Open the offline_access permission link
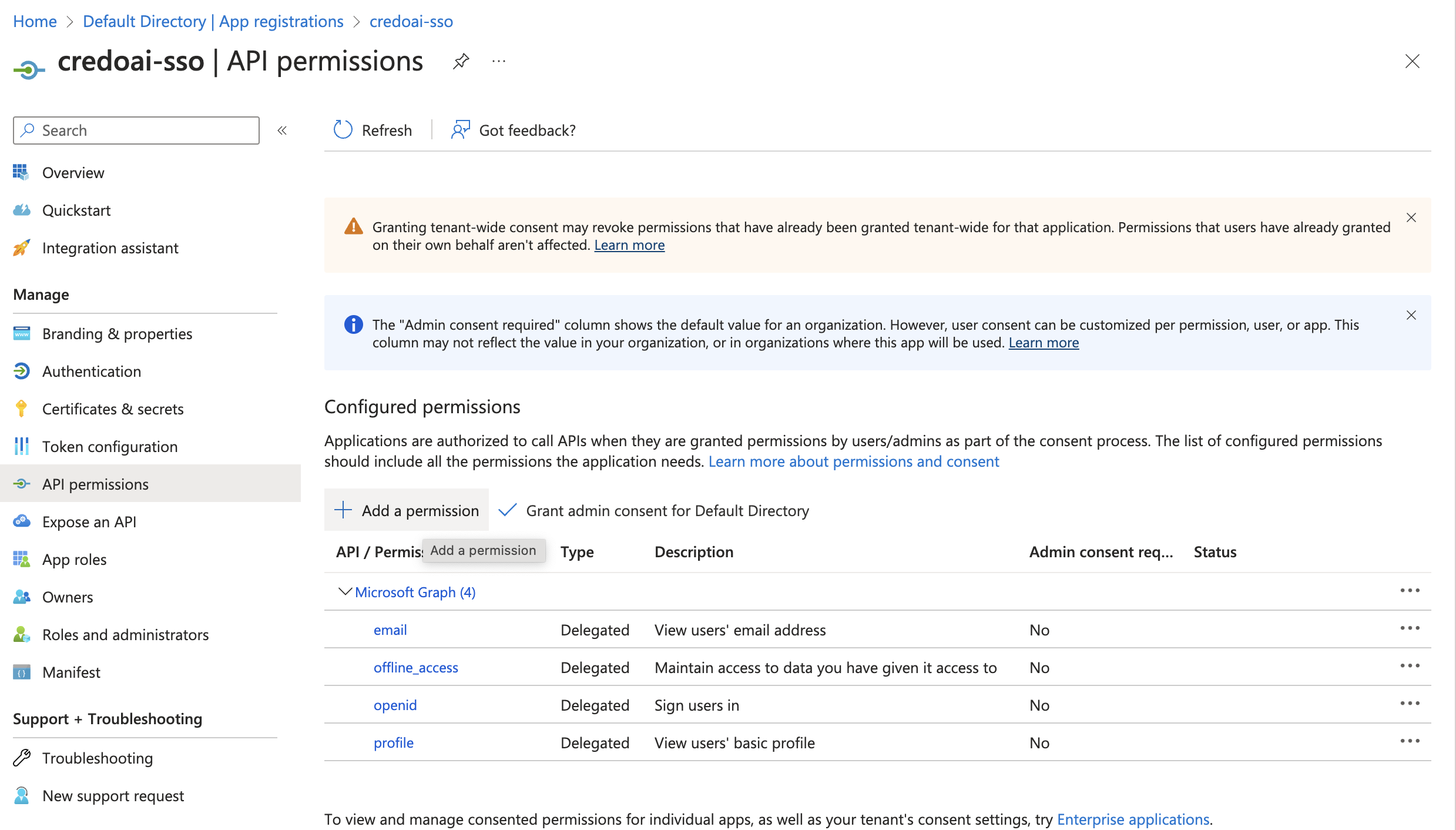 pyautogui.click(x=415, y=667)
